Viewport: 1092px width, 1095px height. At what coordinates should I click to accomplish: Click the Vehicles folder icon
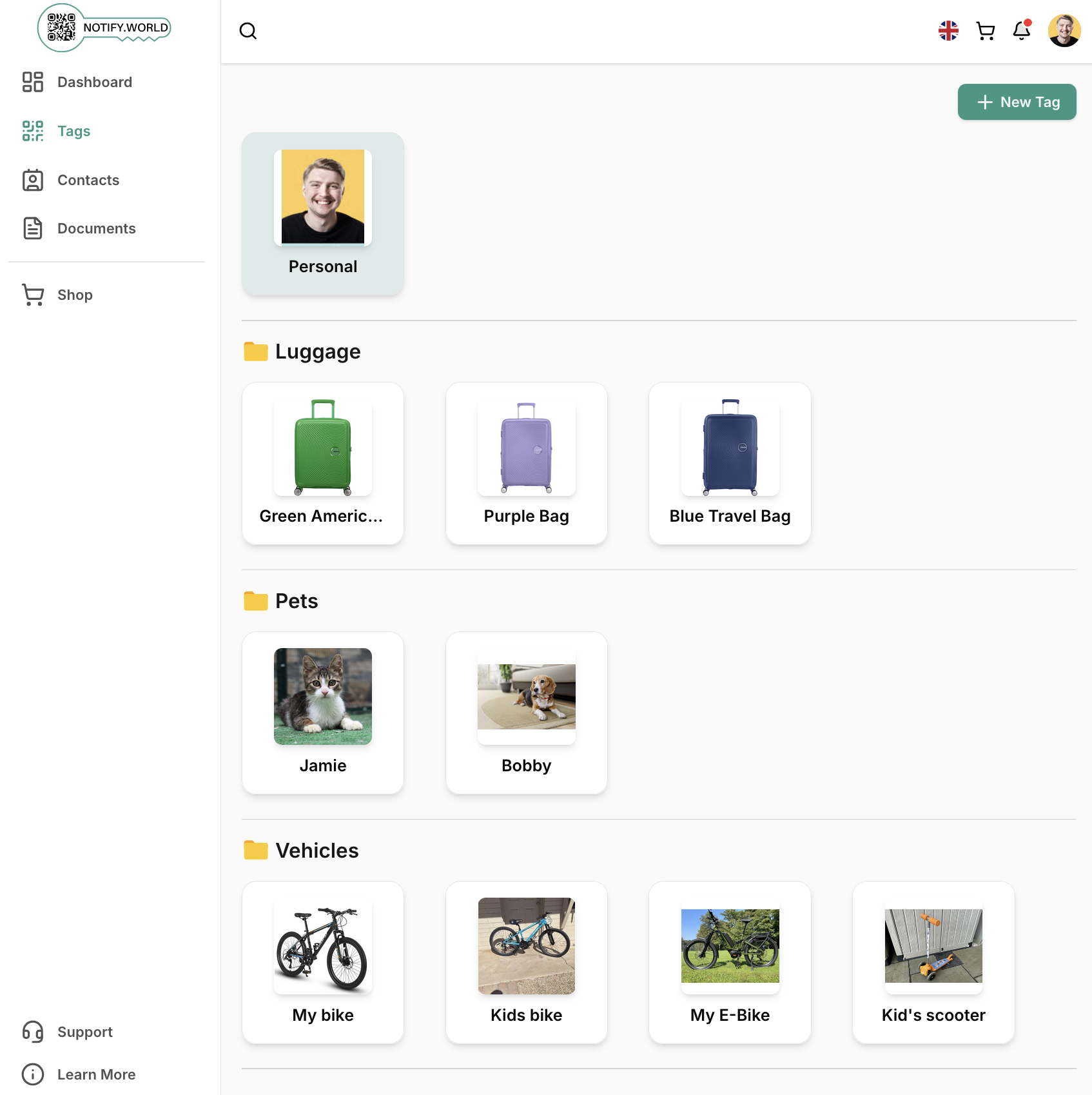click(256, 851)
